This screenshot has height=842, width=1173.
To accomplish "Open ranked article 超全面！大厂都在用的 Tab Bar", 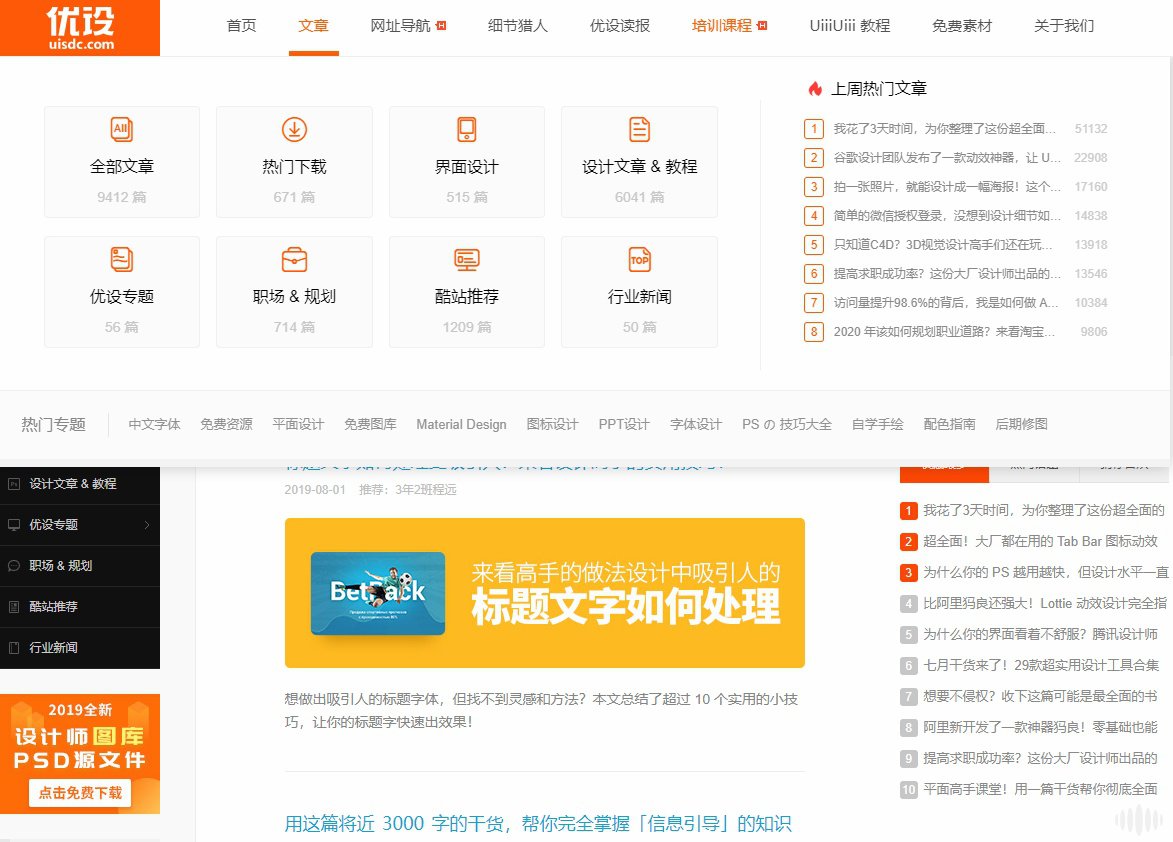I will pyautogui.click(x=1040, y=541).
